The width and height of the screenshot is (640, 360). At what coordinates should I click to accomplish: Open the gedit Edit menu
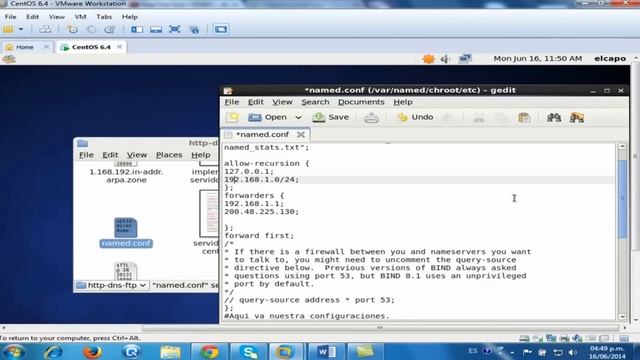[x=256, y=102]
